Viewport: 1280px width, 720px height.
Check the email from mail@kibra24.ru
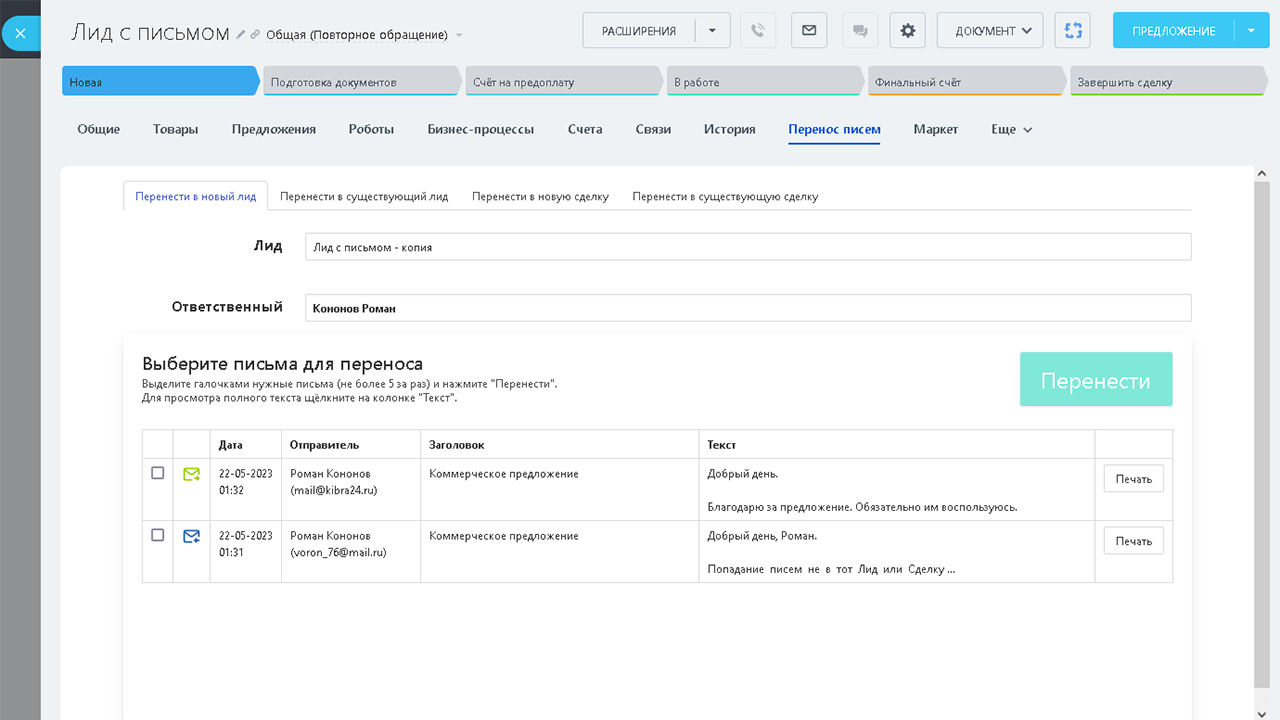coord(158,473)
